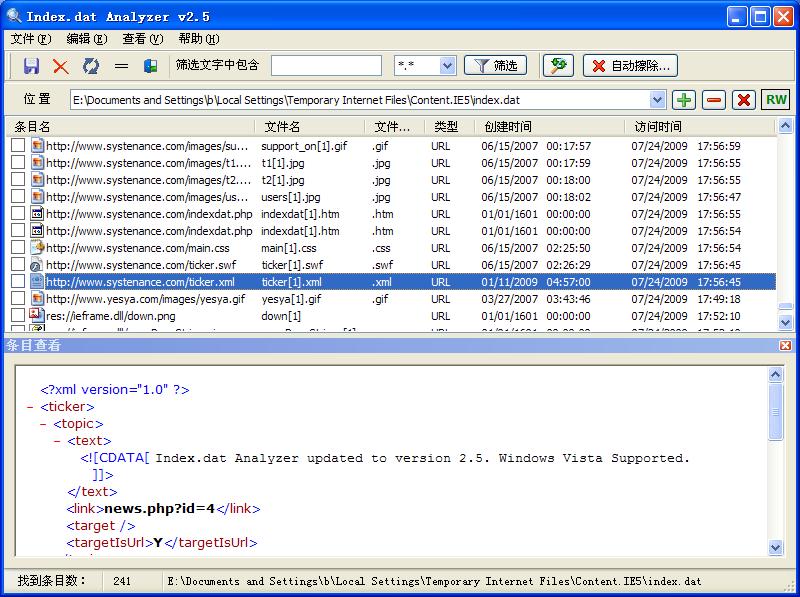This screenshot has height=597, width=800.
Task: Click the <targetIsUrl> Y value
Action: tap(158, 542)
